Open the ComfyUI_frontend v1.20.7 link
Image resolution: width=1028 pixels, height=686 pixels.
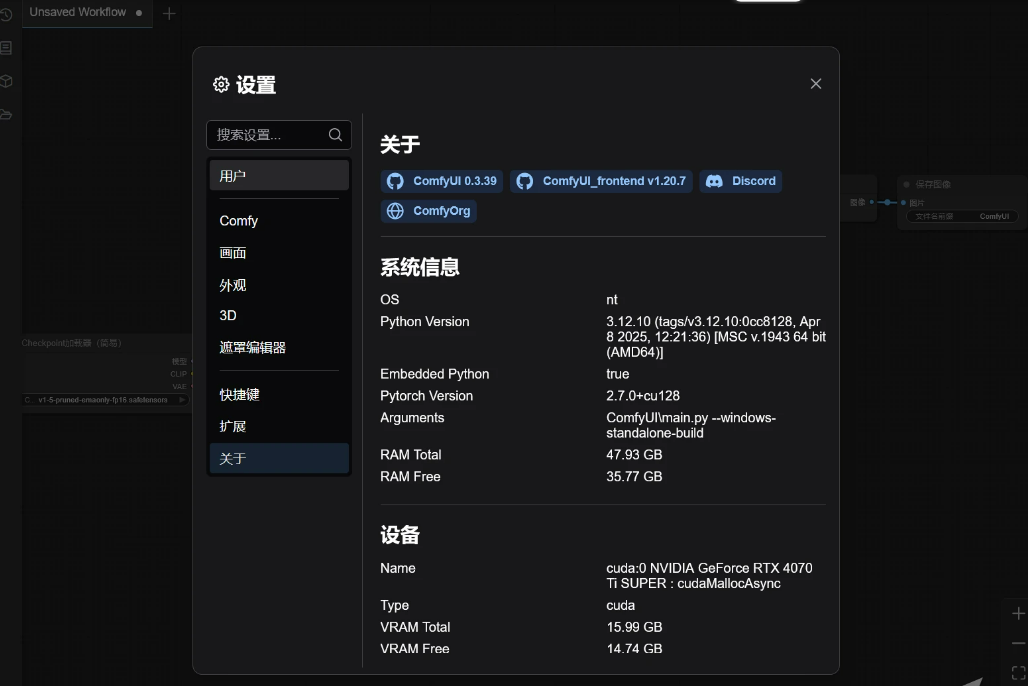[601, 181]
